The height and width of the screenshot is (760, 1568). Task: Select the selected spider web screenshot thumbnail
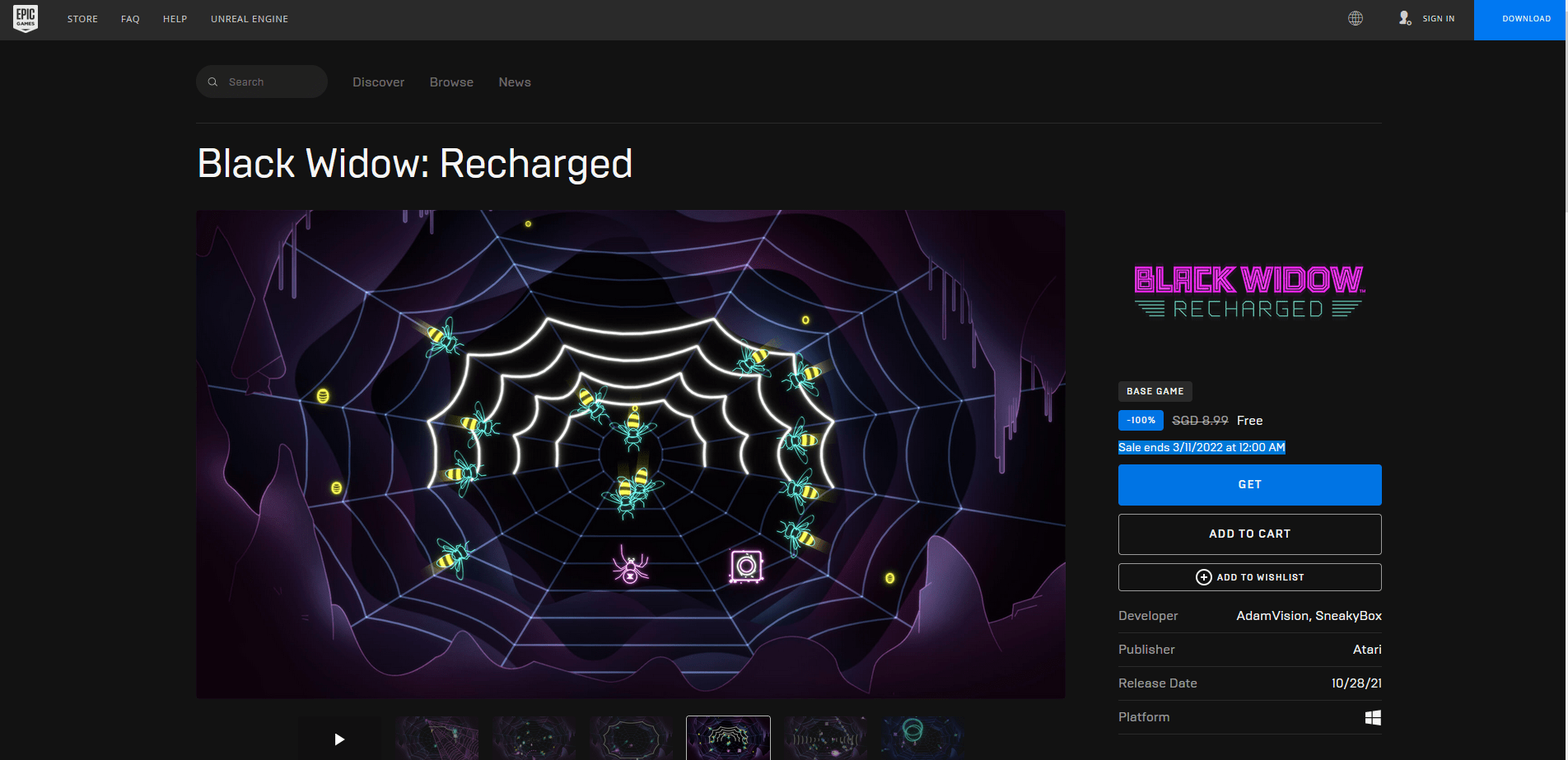click(x=729, y=739)
